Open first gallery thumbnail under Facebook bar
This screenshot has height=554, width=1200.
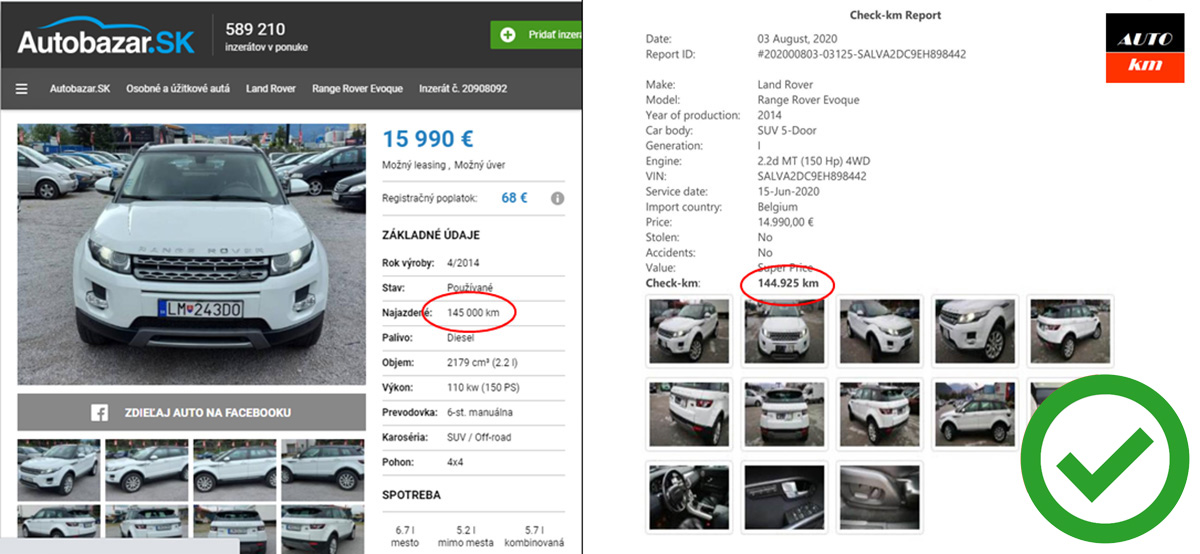coord(59,468)
